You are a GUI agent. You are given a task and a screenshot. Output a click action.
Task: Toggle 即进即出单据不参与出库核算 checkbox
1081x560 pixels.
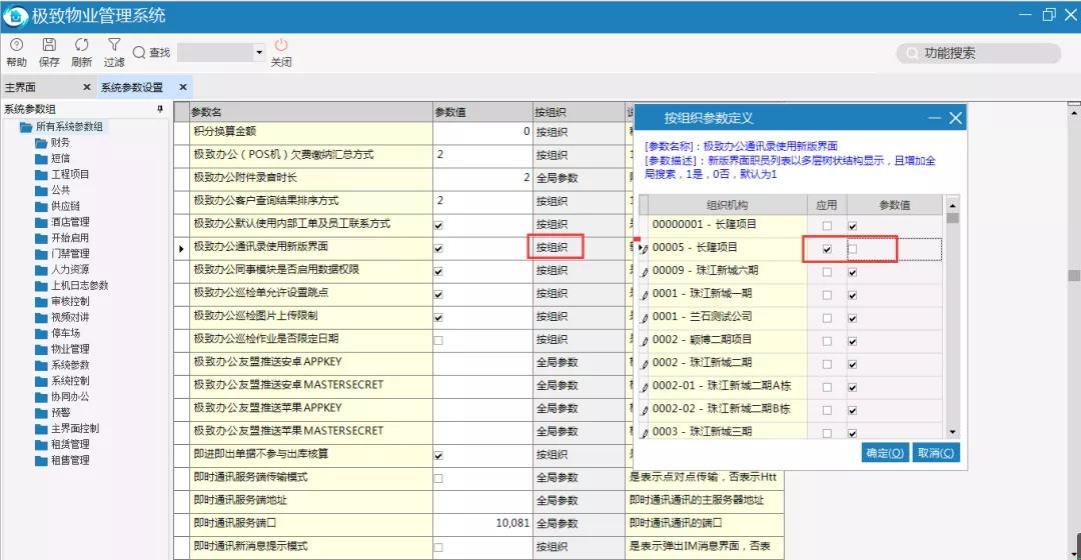(438, 456)
